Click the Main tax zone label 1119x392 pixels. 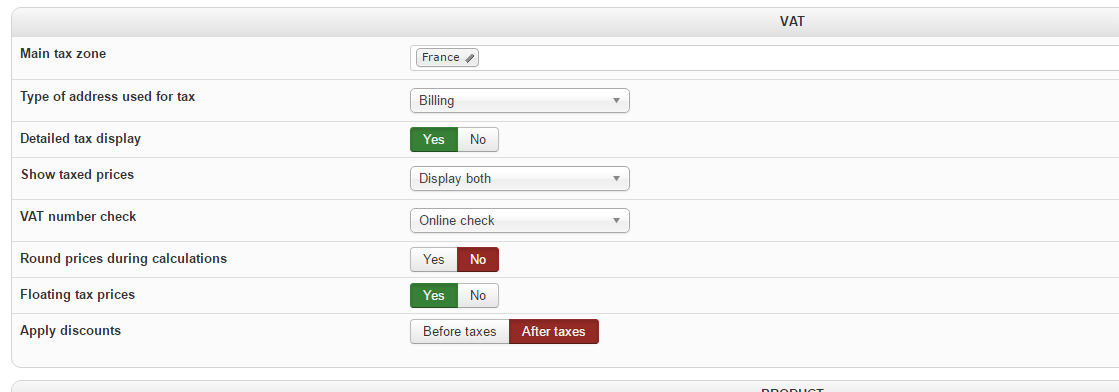(x=63, y=54)
